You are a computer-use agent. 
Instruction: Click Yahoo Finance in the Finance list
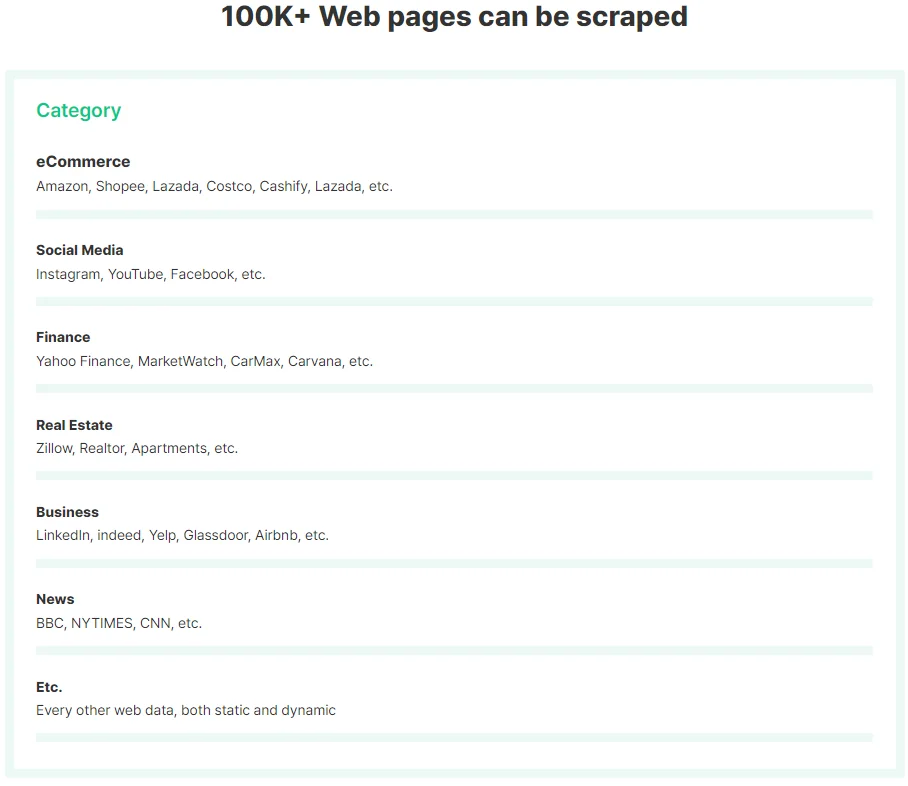84,361
